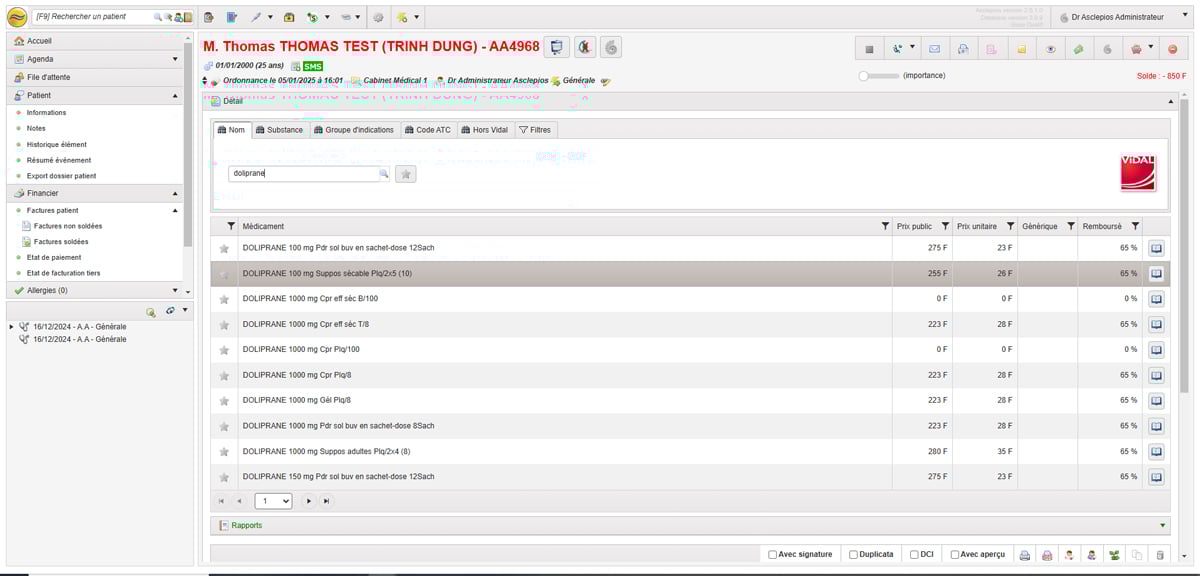Switch to the Substance tab
The height and width of the screenshot is (576, 1200).
(x=278, y=130)
